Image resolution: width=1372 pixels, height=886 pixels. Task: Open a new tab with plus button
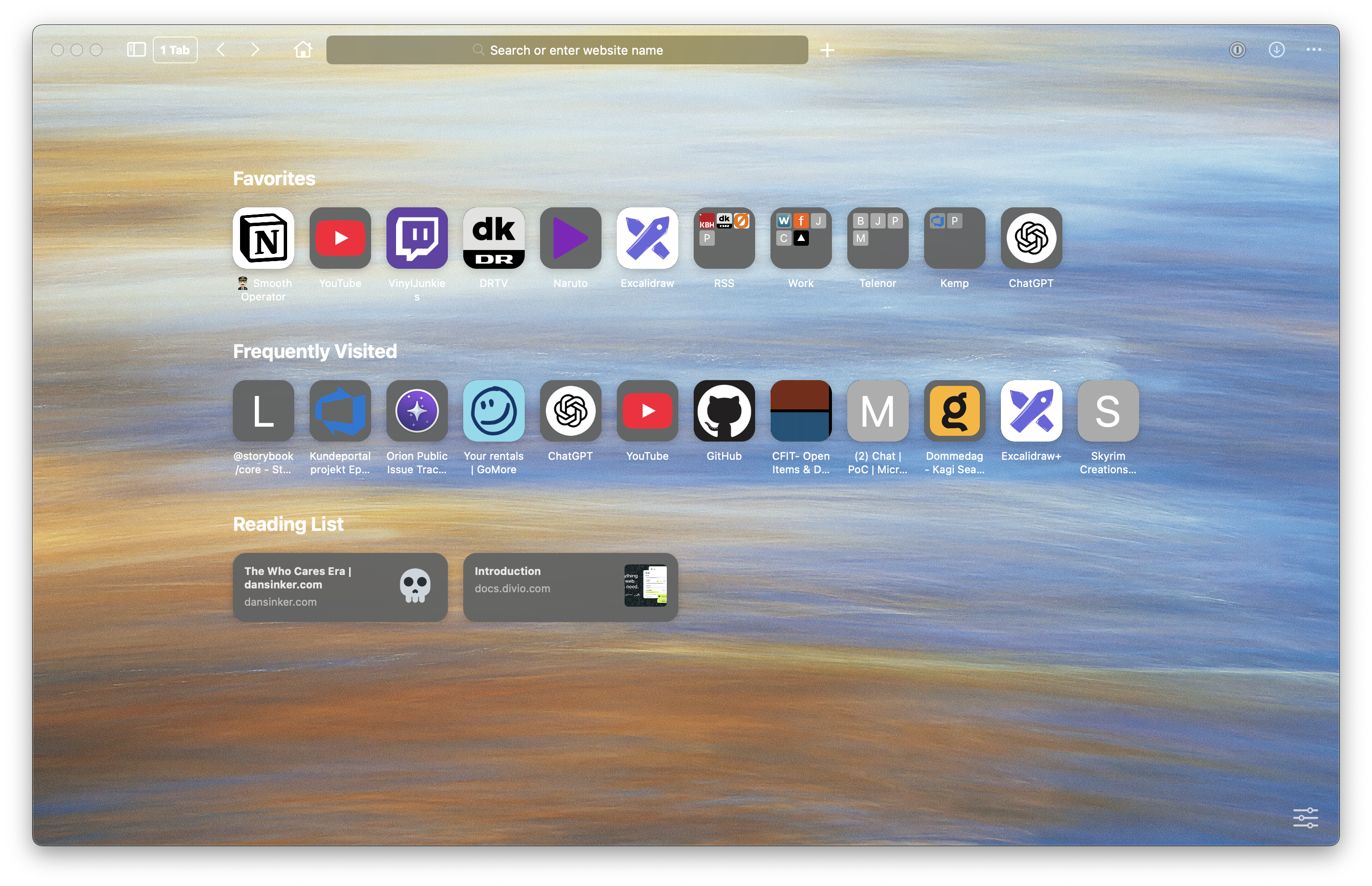pos(827,50)
